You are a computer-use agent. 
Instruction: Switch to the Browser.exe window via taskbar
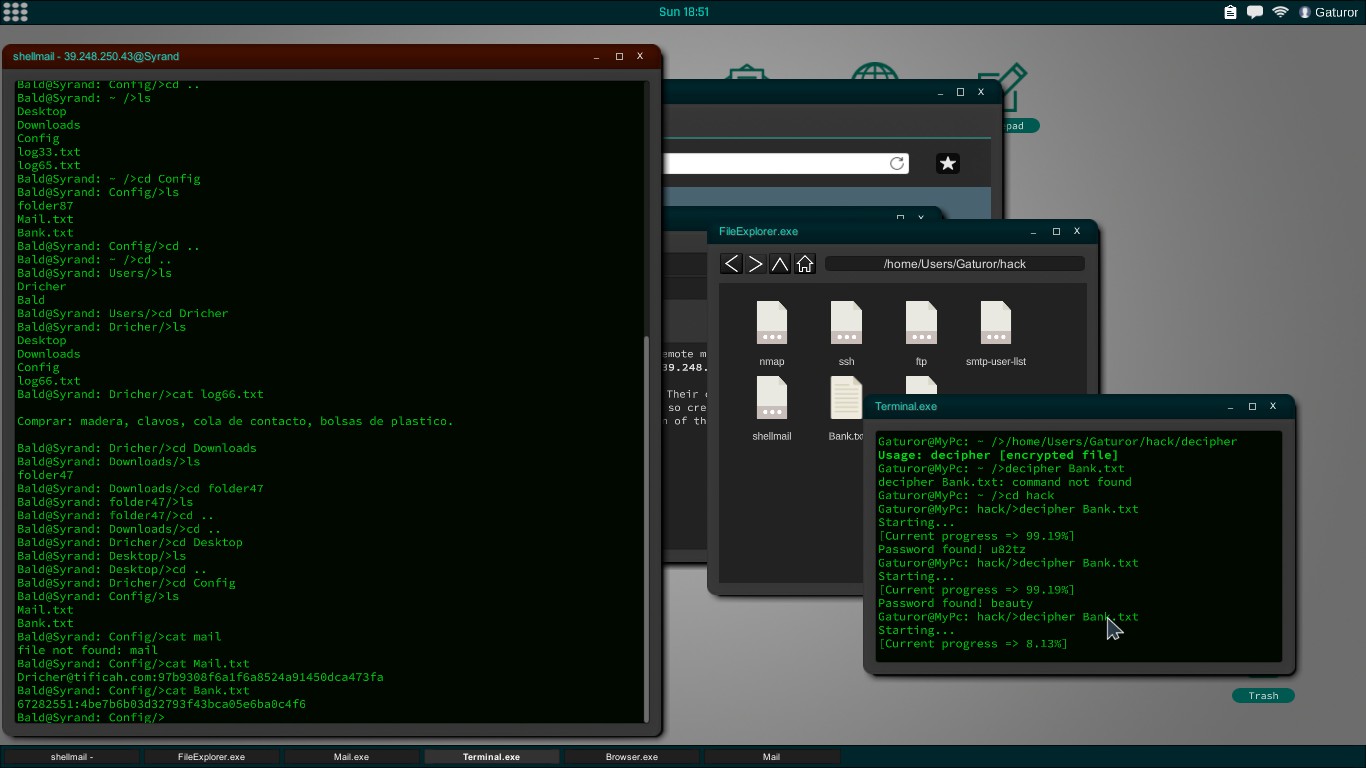pos(631,757)
